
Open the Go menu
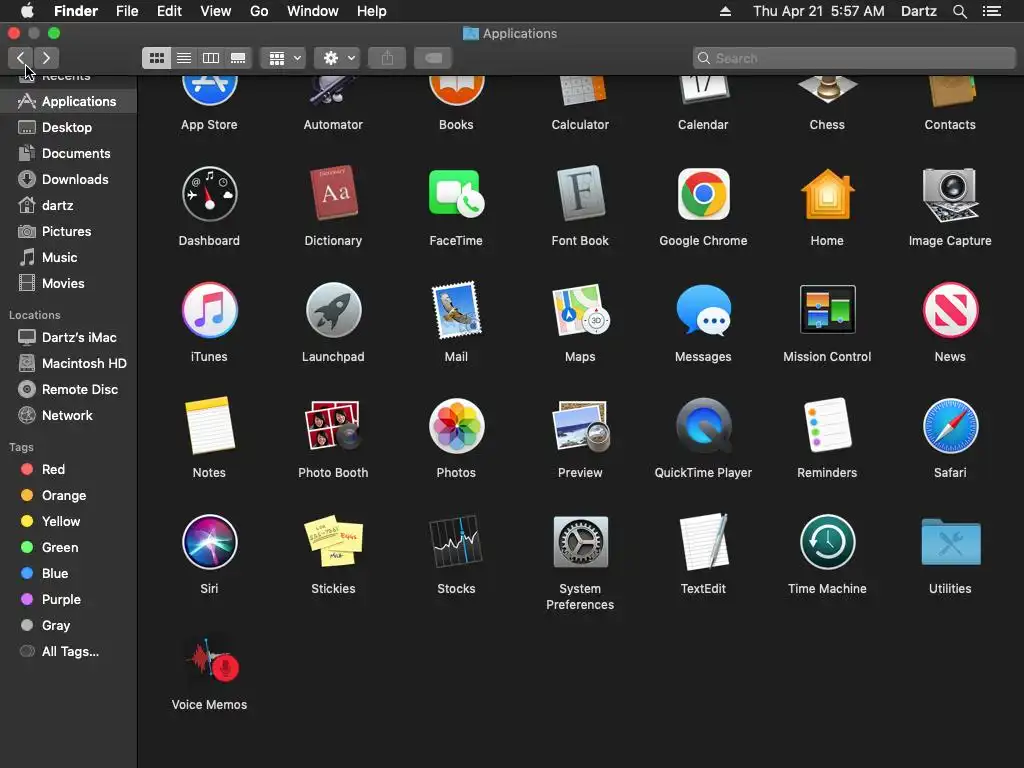pyautogui.click(x=259, y=11)
